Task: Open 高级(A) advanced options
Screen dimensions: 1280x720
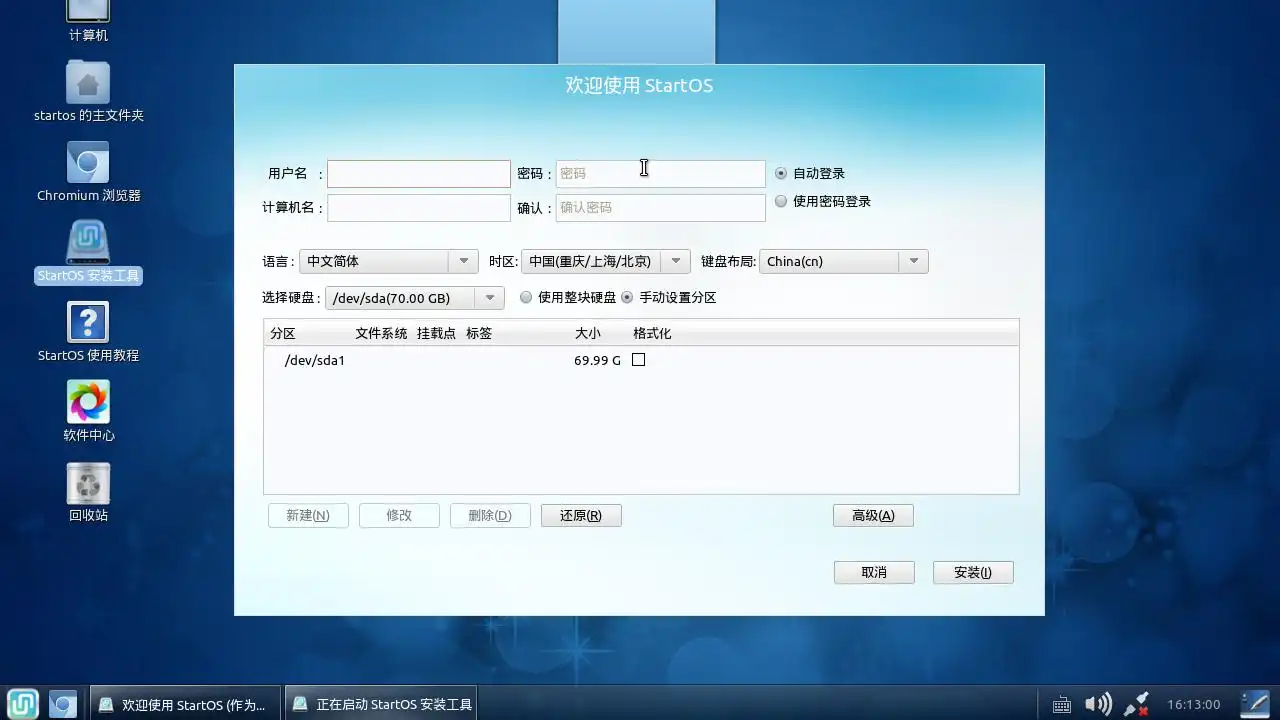Action: 873,515
